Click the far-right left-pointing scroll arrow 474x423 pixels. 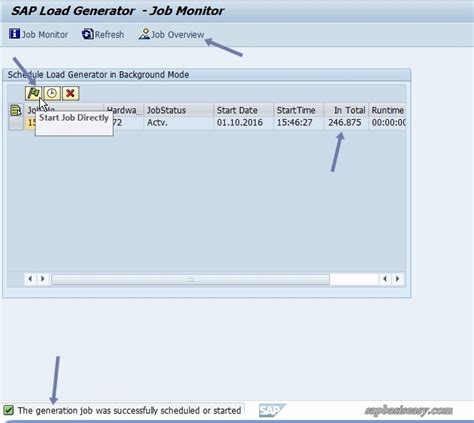385,279
